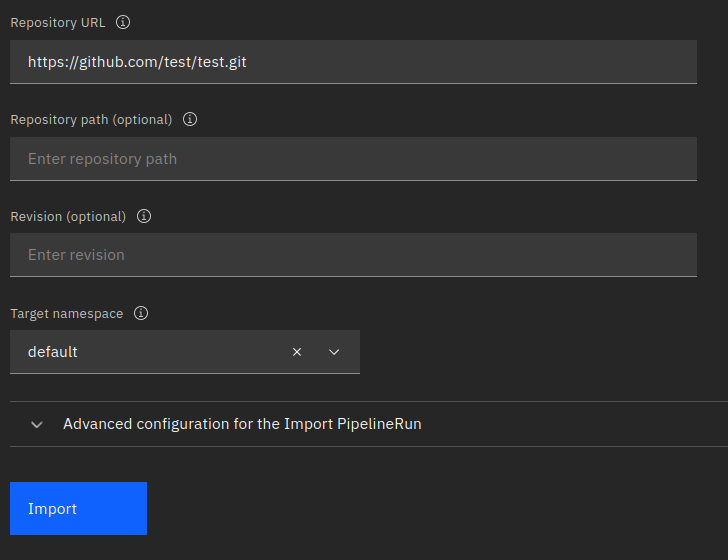Click the 'Target namespace' label text

67,313
